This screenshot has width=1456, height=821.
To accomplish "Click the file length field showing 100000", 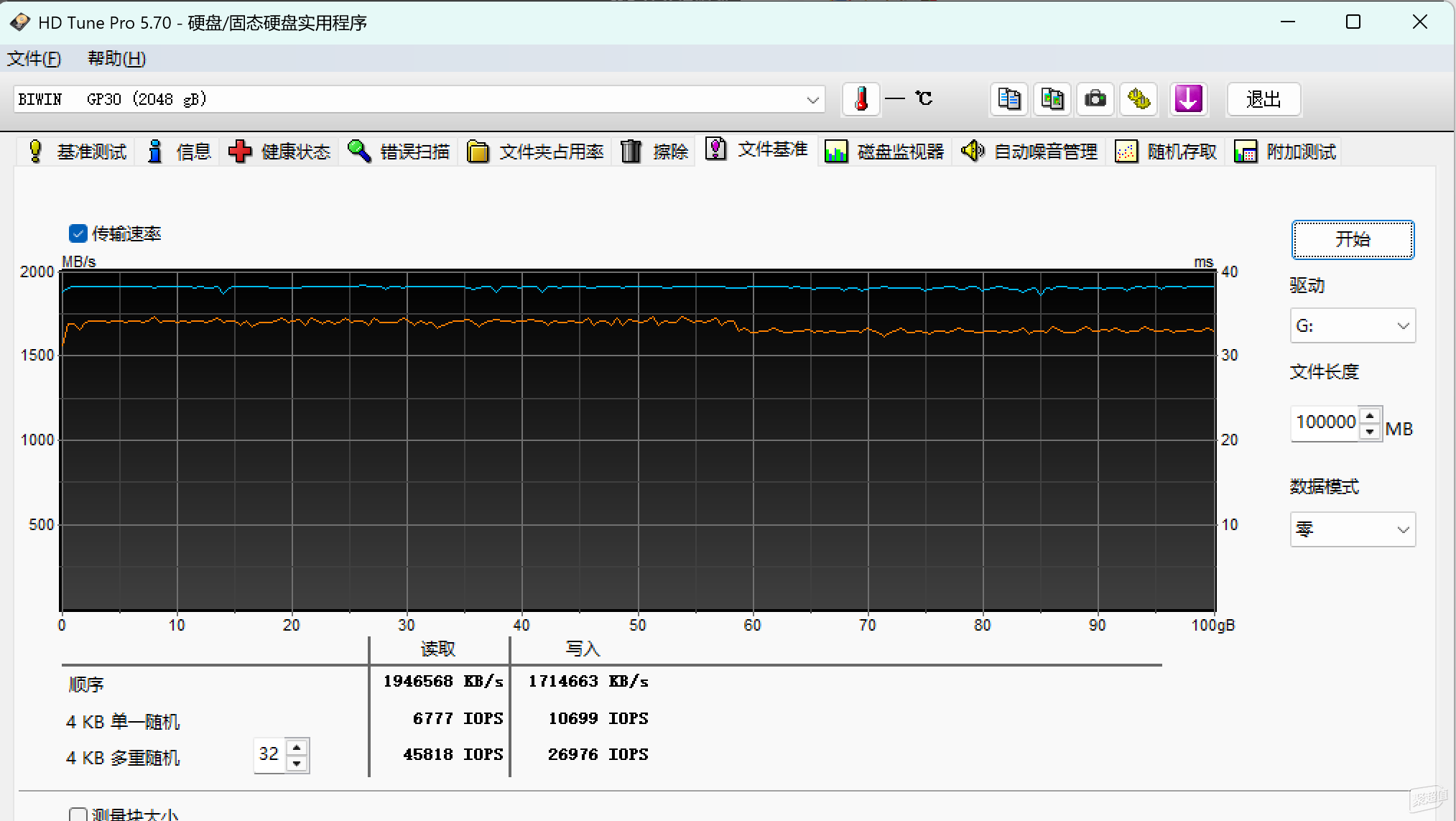I will 1326,424.
